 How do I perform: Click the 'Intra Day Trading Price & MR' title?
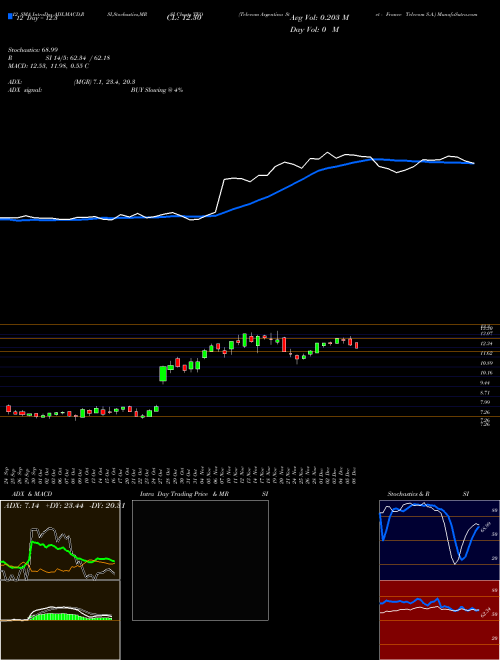click(184, 494)
